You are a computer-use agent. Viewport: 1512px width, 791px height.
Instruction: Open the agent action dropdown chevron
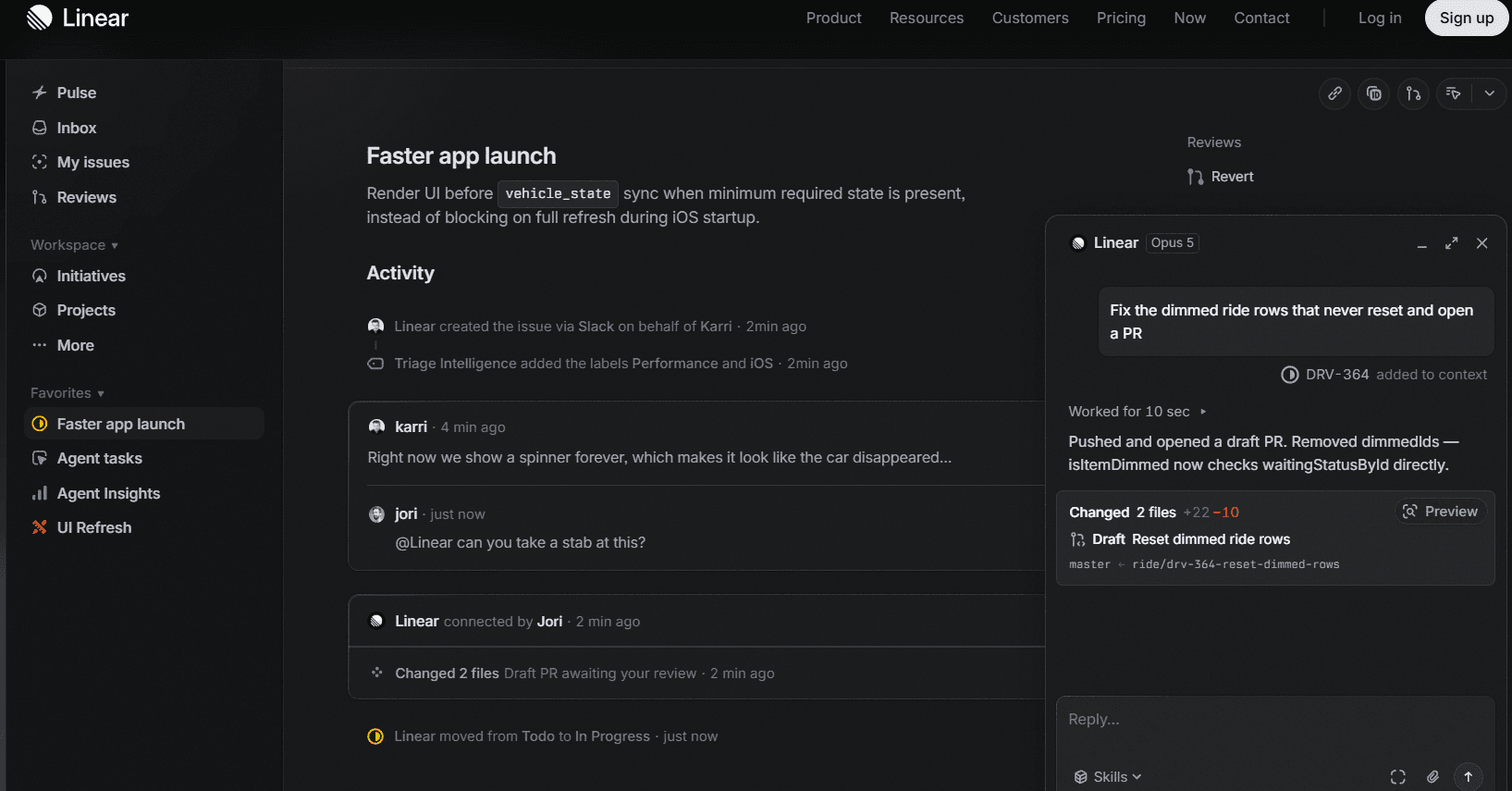click(1489, 93)
